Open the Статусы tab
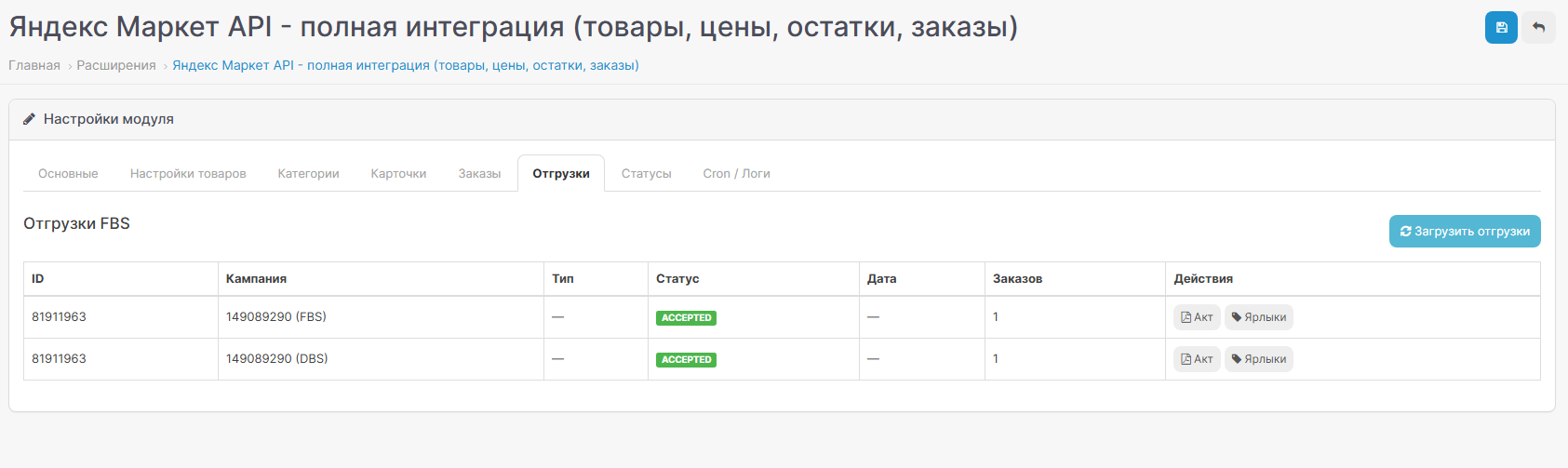Screen dimensions: 1568x468 (647, 174)
